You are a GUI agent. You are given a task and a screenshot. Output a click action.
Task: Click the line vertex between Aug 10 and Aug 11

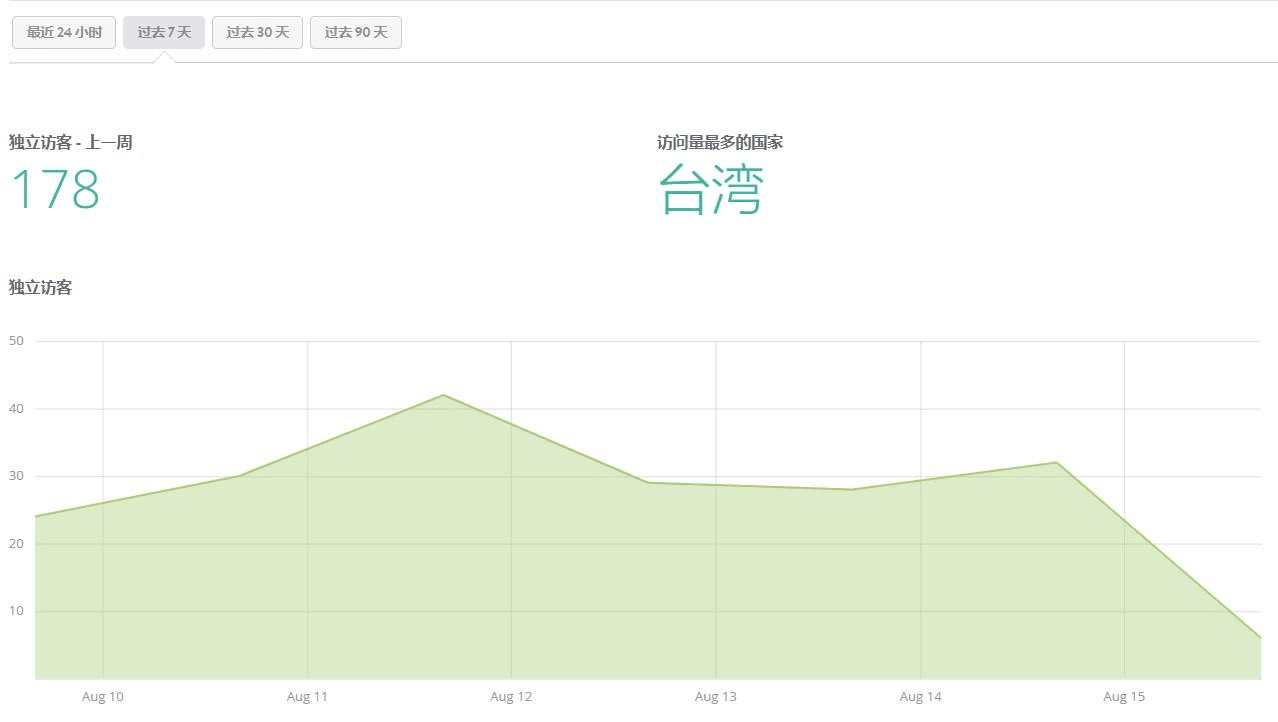pos(239,476)
